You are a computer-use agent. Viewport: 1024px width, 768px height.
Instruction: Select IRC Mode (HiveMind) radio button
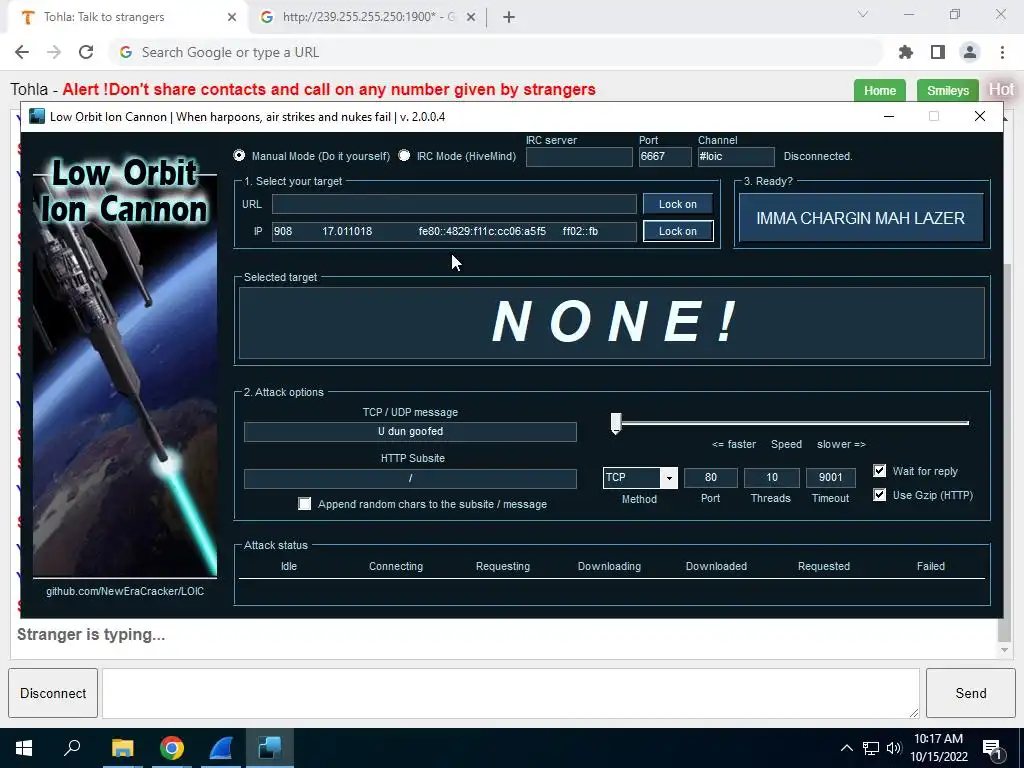coord(404,155)
